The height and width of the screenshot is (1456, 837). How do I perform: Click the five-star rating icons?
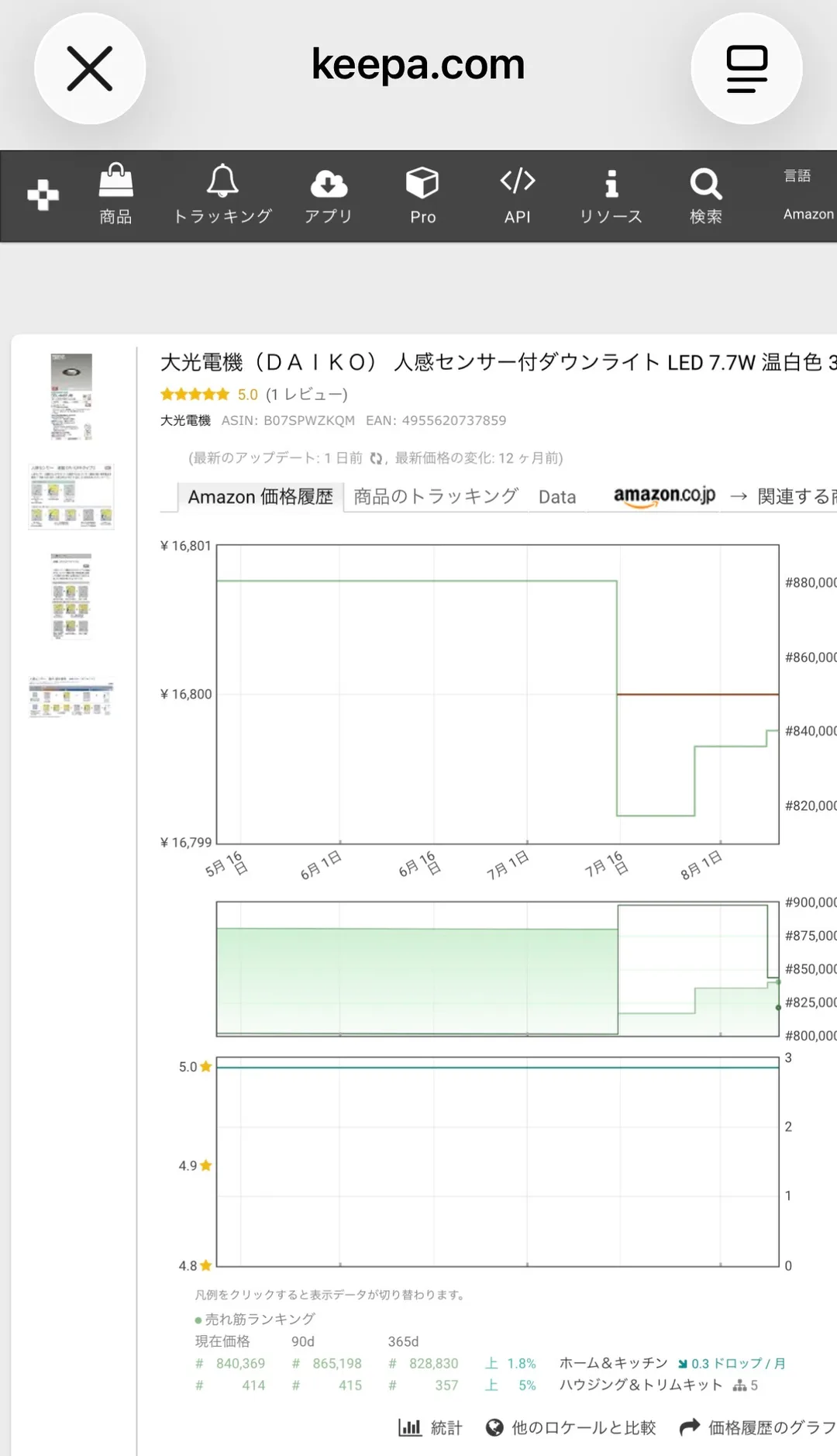coord(195,395)
